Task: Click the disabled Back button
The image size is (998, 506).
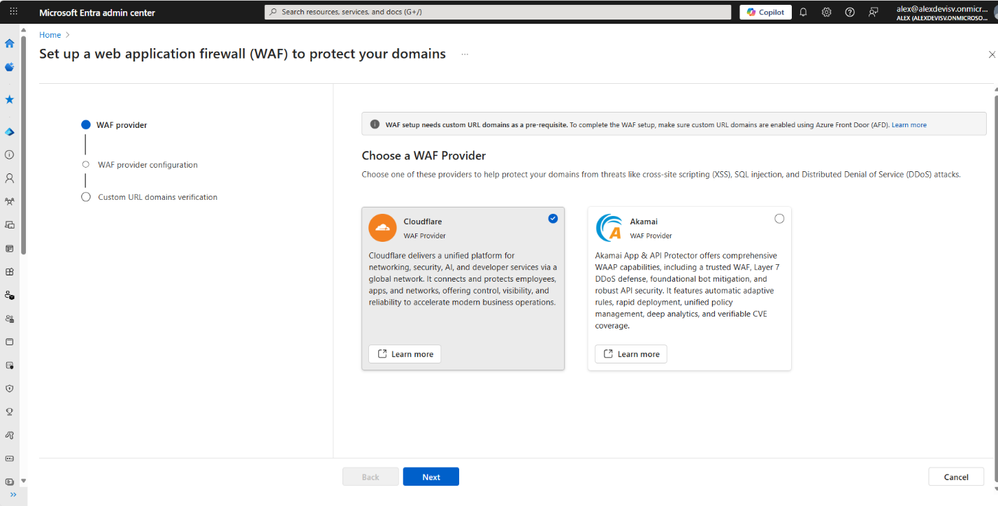Action: (370, 477)
